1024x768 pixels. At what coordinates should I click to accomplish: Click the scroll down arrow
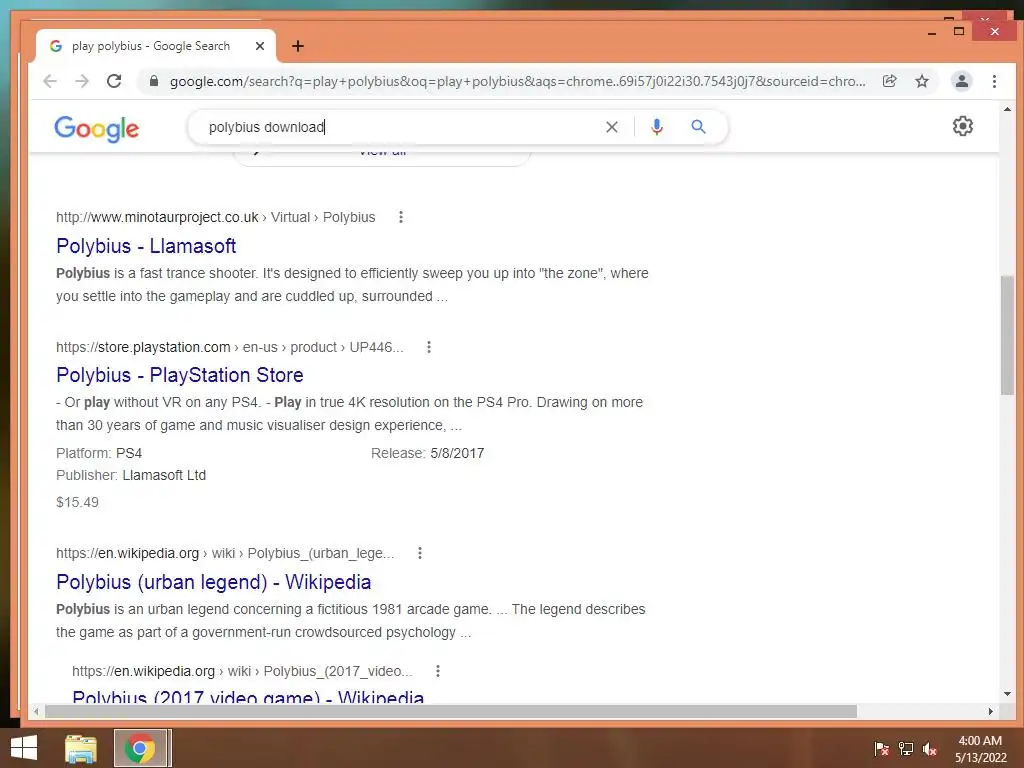1007,694
